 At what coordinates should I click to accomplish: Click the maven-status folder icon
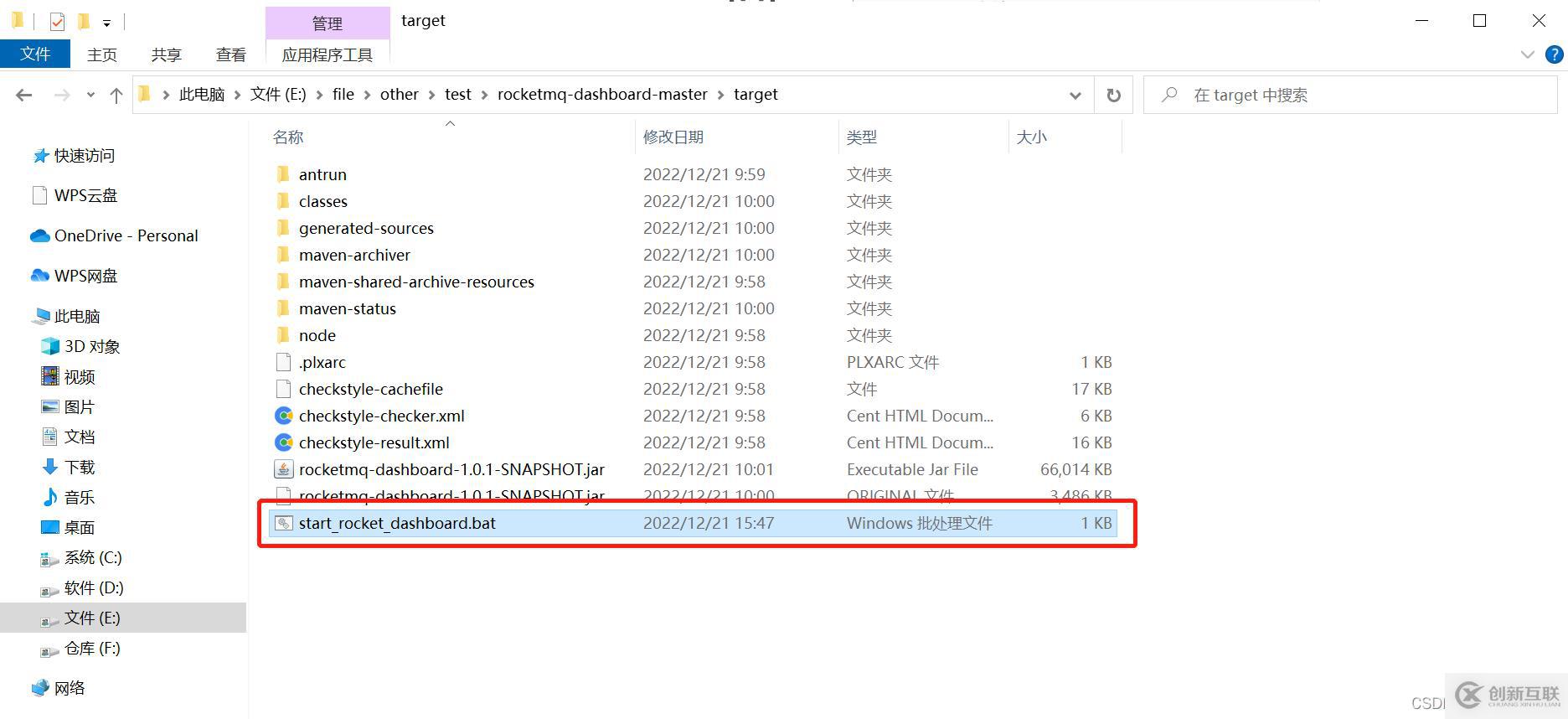coord(283,308)
